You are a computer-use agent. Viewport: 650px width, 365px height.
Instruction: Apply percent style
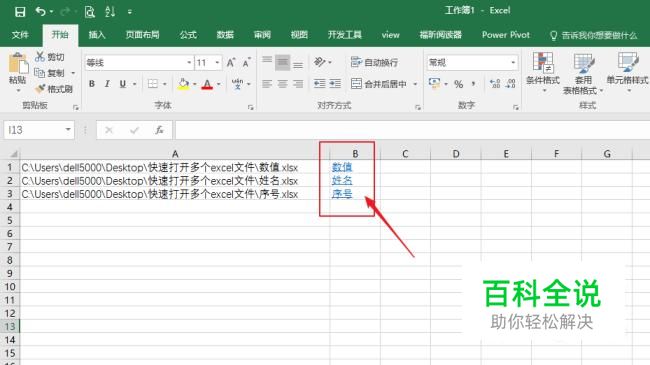coord(458,84)
